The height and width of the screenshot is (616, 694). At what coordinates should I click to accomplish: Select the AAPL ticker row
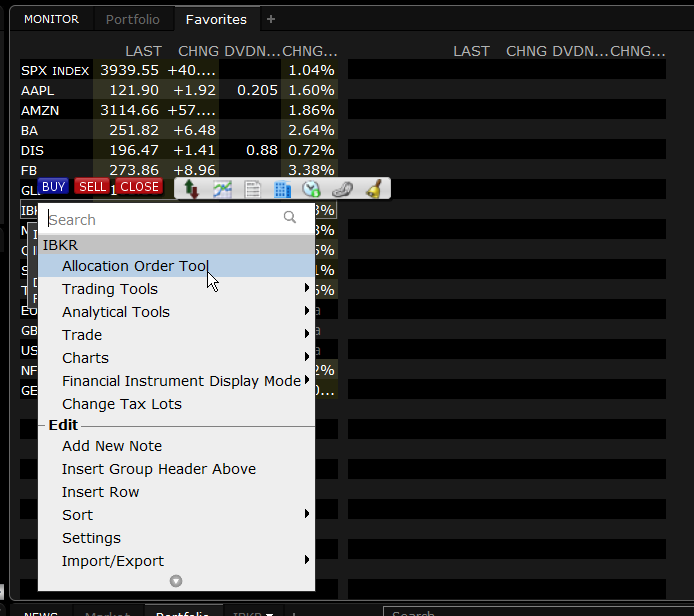(179, 90)
